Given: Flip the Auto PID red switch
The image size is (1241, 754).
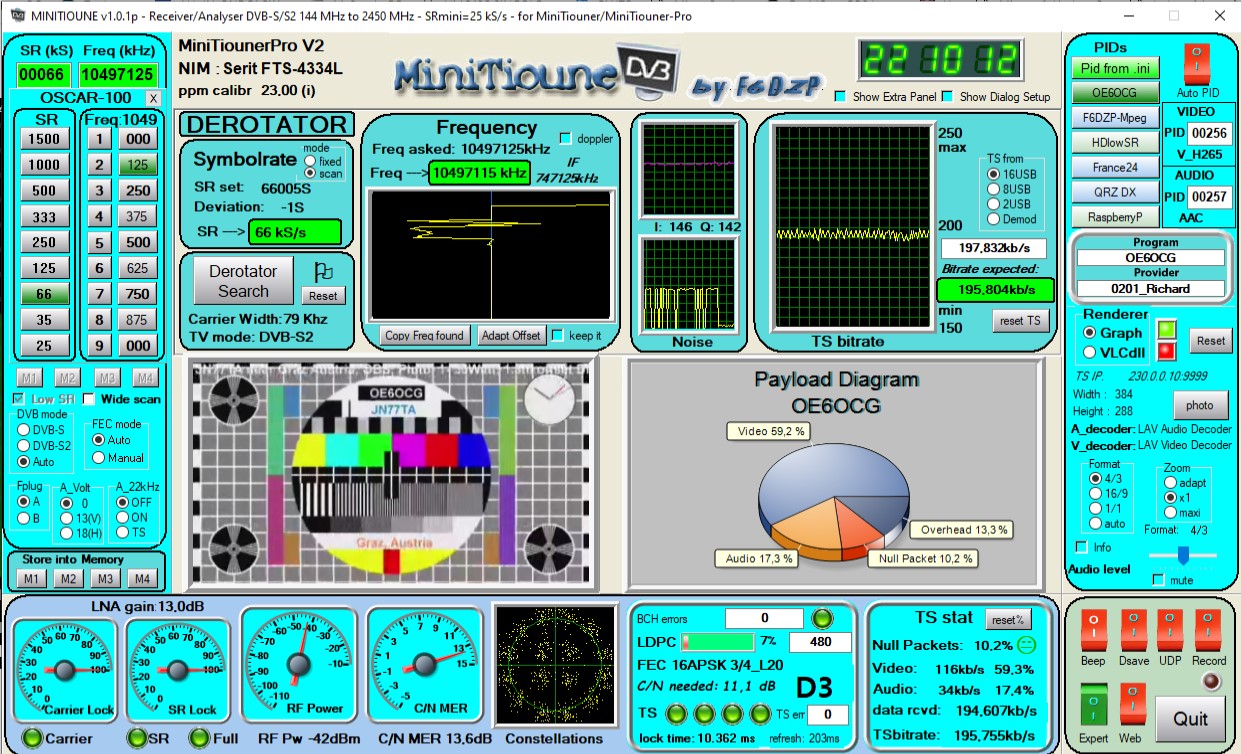Looking at the screenshot, I should (x=1197, y=64).
